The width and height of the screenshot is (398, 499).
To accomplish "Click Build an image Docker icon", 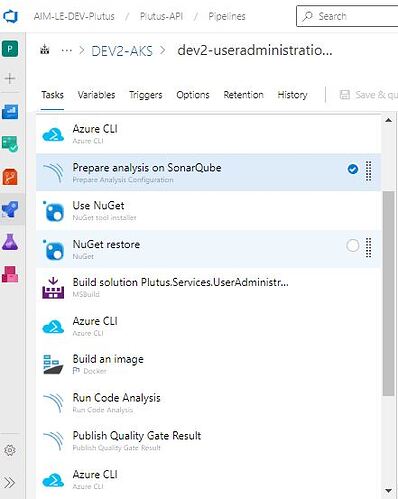I will (53, 364).
